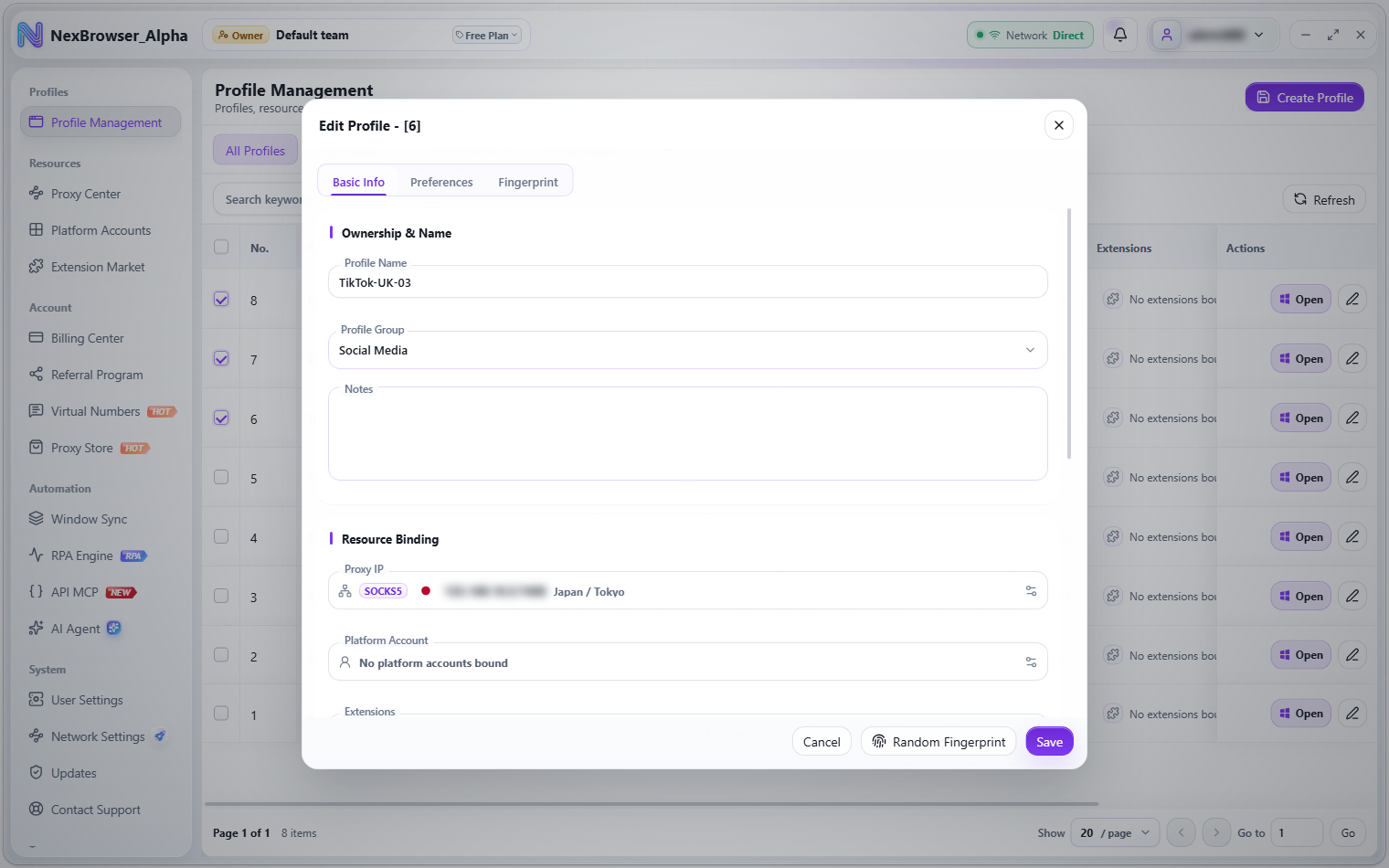Uncheck the checkbox for row 7

(x=221, y=358)
